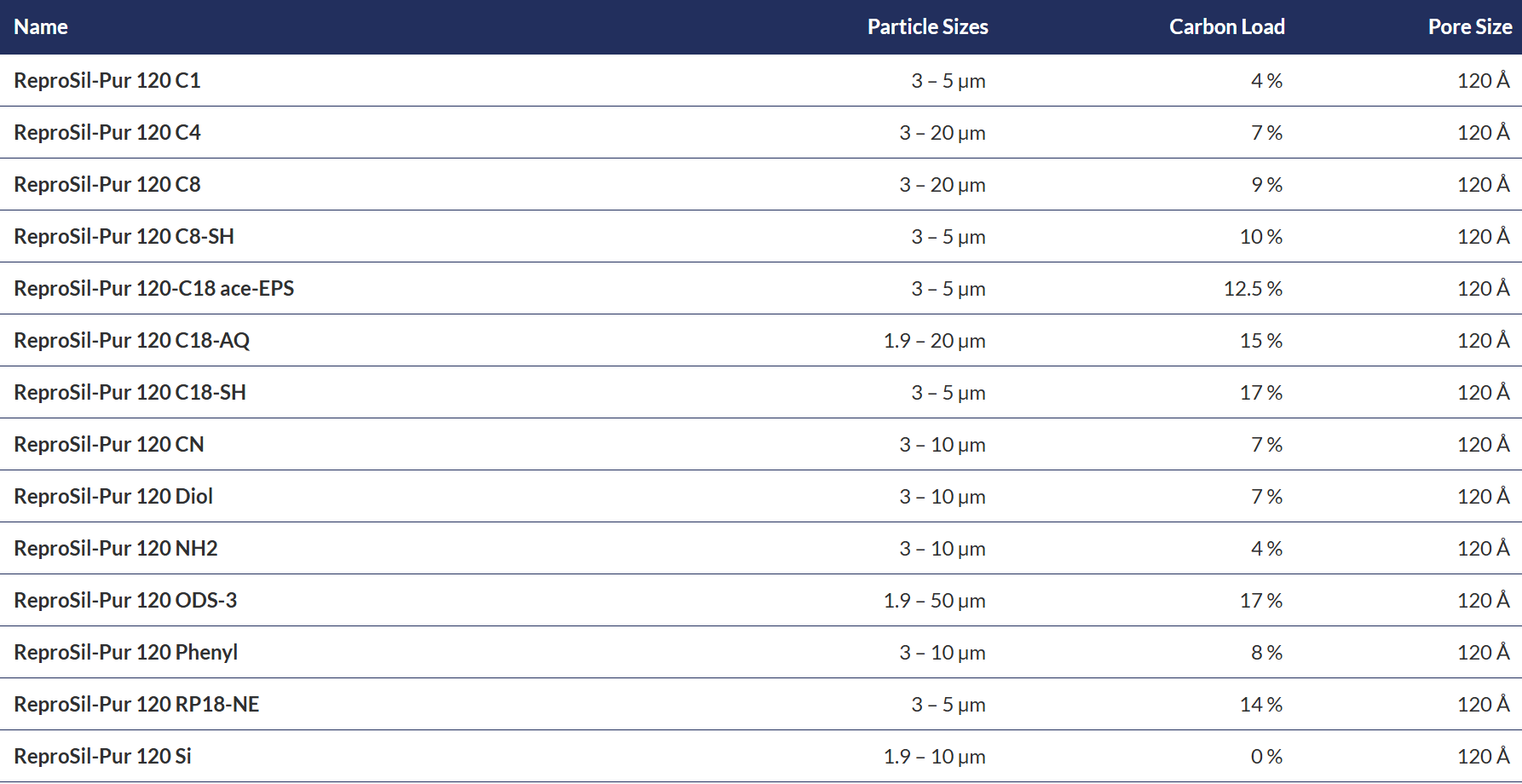The height and width of the screenshot is (784, 1522).
Task: Open the ReproSil-Pur 120 NH2 entry
Action: [116, 549]
